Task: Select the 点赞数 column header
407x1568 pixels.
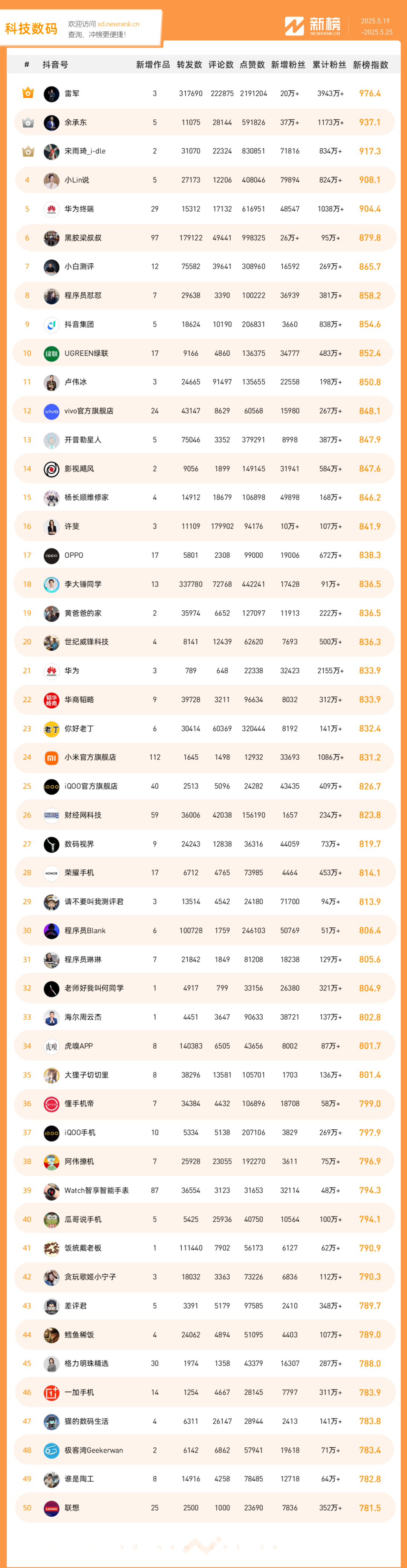Action: click(x=252, y=65)
